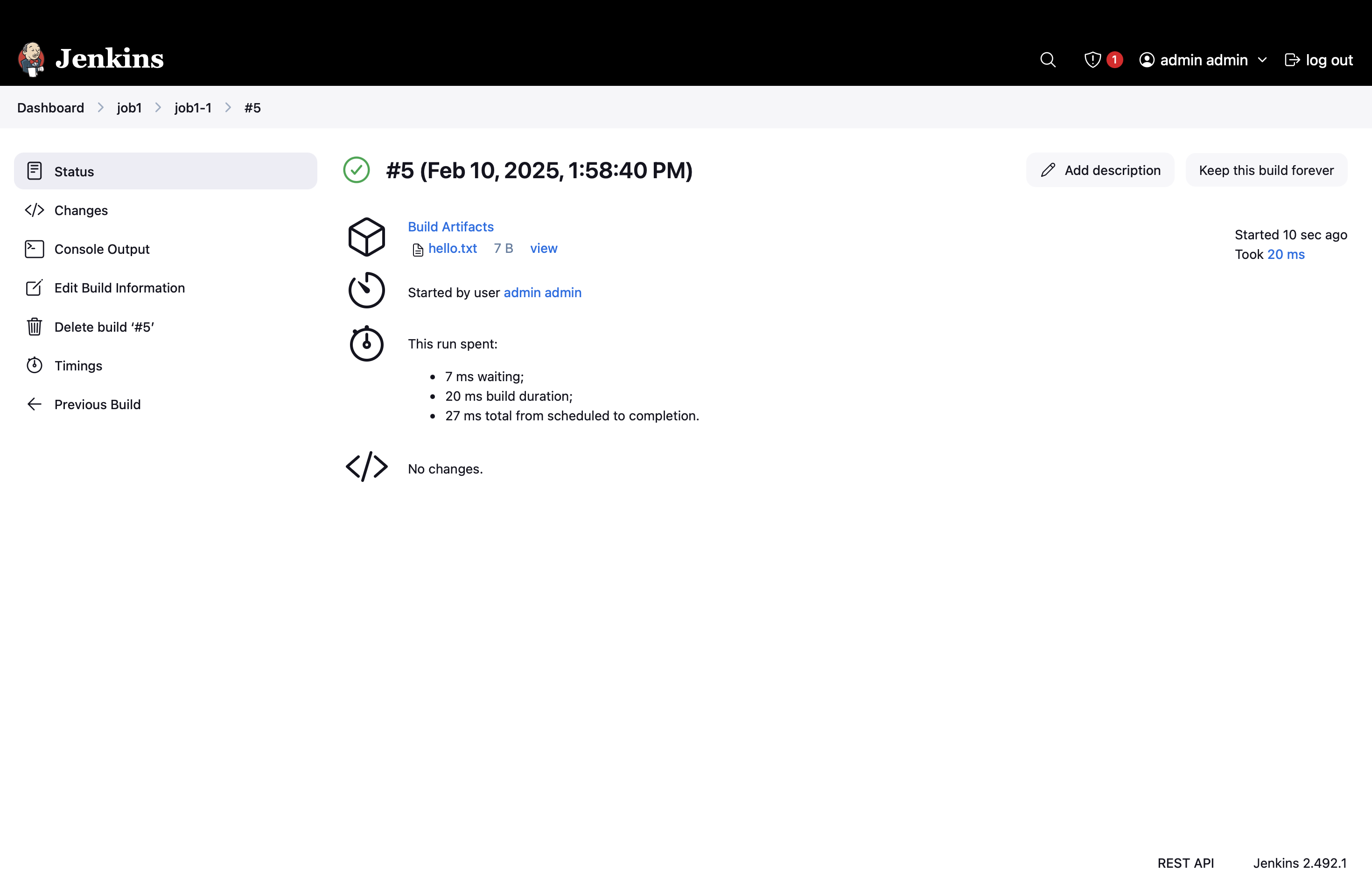Click the small file icon beside hello.txt

tap(418, 250)
